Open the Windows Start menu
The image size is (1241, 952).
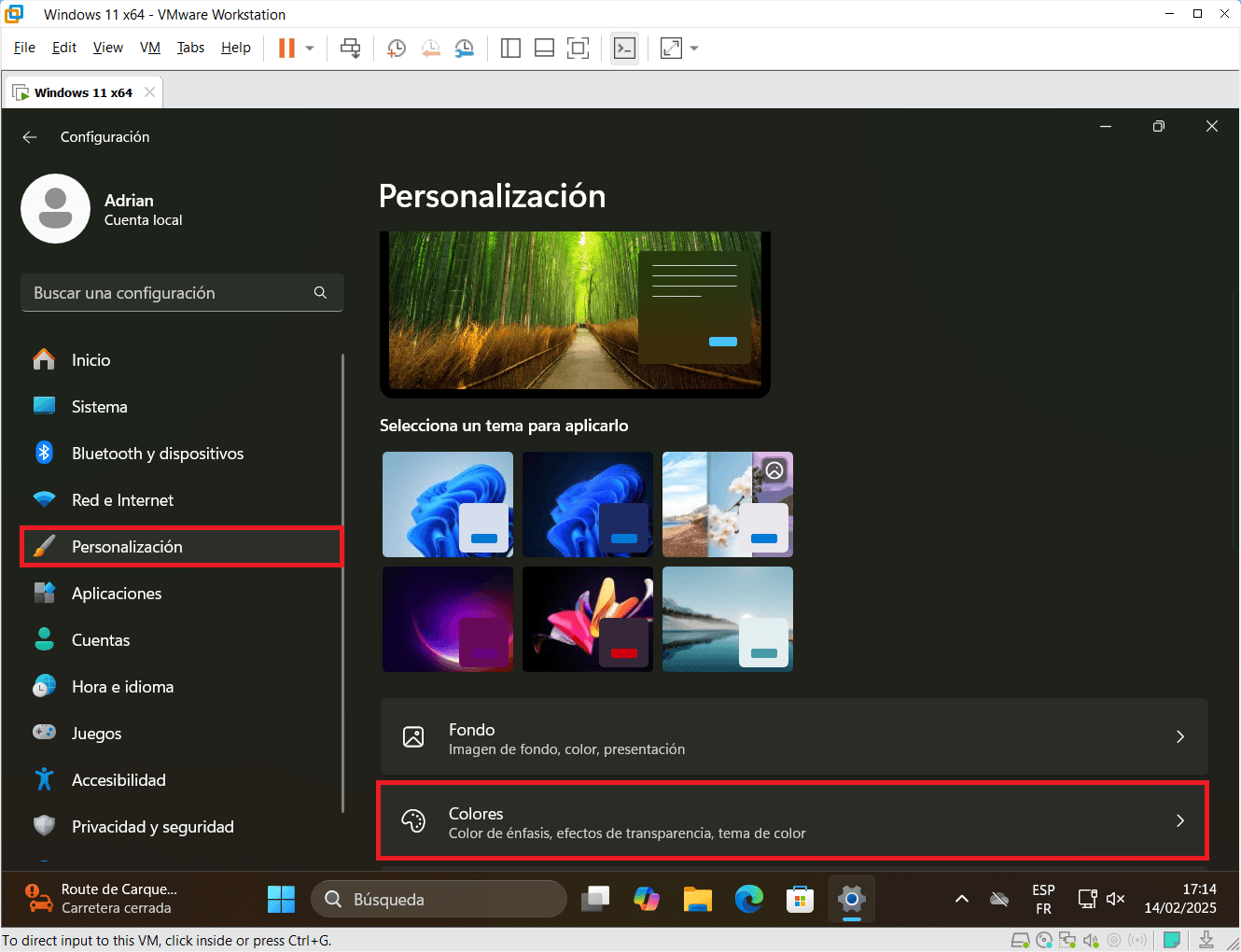281,900
